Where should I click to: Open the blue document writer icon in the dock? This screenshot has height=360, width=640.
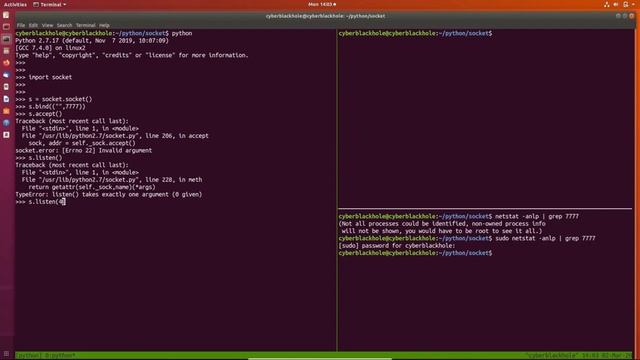pyautogui.click(x=6, y=99)
